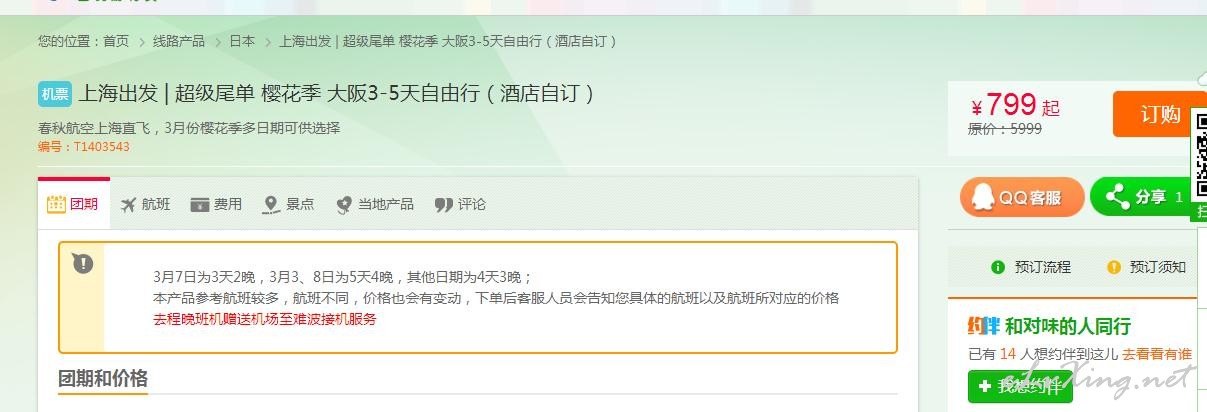The width and height of the screenshot is (1207, 412).
Task: Open the 费用 tab
Action: click(x=216, y=204)
